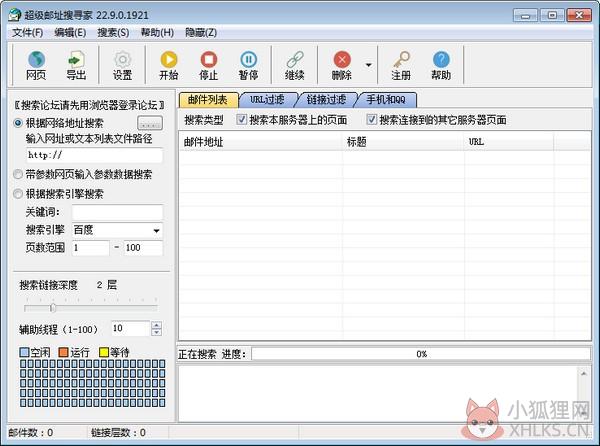Click the 标题 column header

[x=403, y=142]
